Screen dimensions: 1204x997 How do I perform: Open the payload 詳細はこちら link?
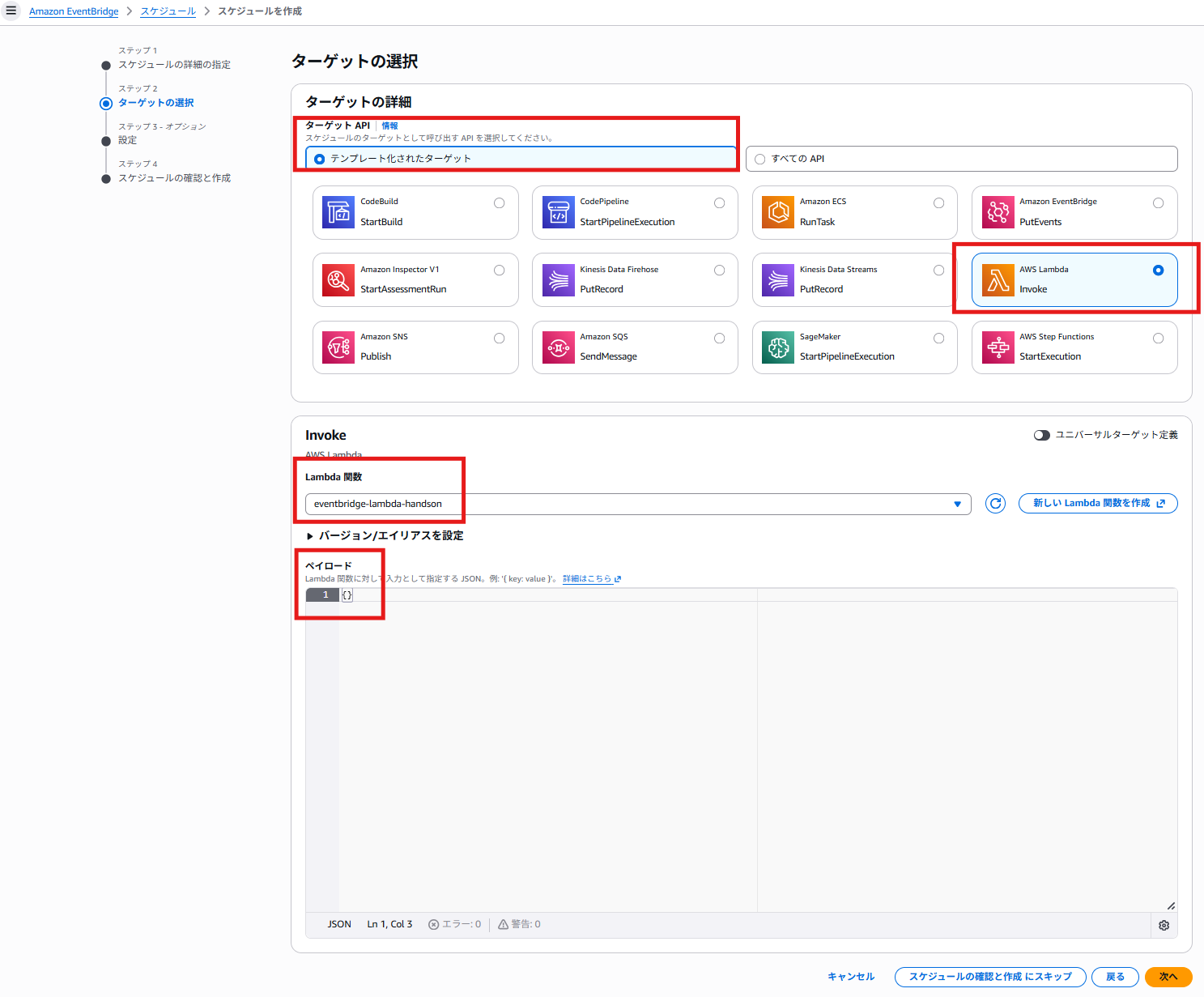pos(592,579)
